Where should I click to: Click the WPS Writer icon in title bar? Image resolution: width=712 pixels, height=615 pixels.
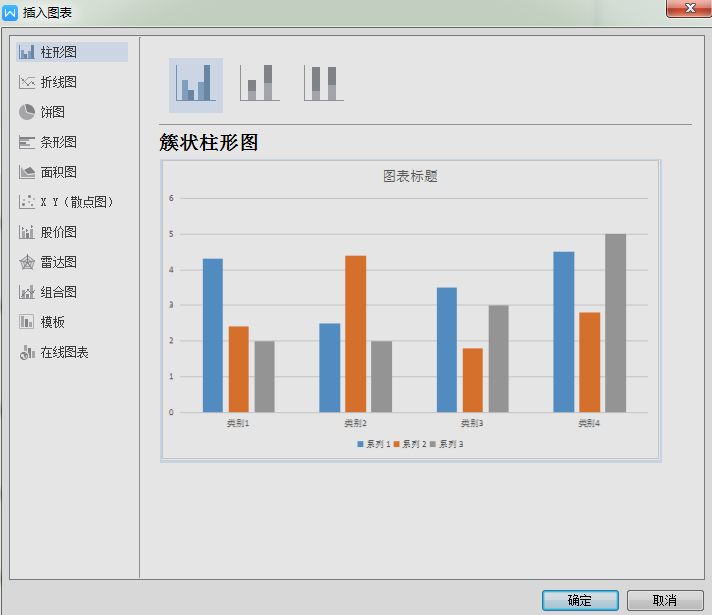[x=10, y=12]
